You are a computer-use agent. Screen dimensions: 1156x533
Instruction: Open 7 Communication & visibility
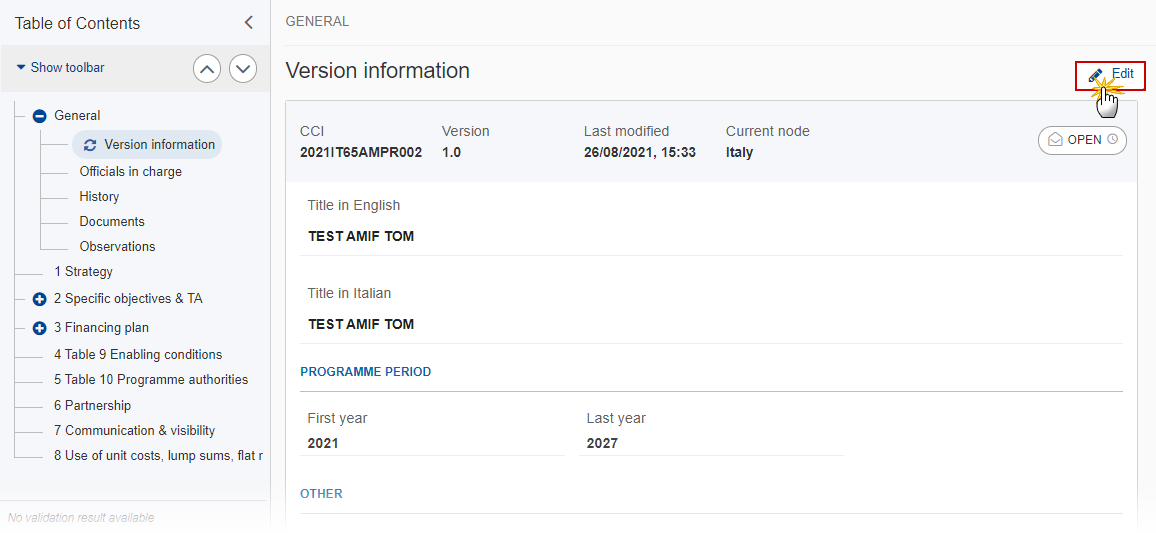134,431
